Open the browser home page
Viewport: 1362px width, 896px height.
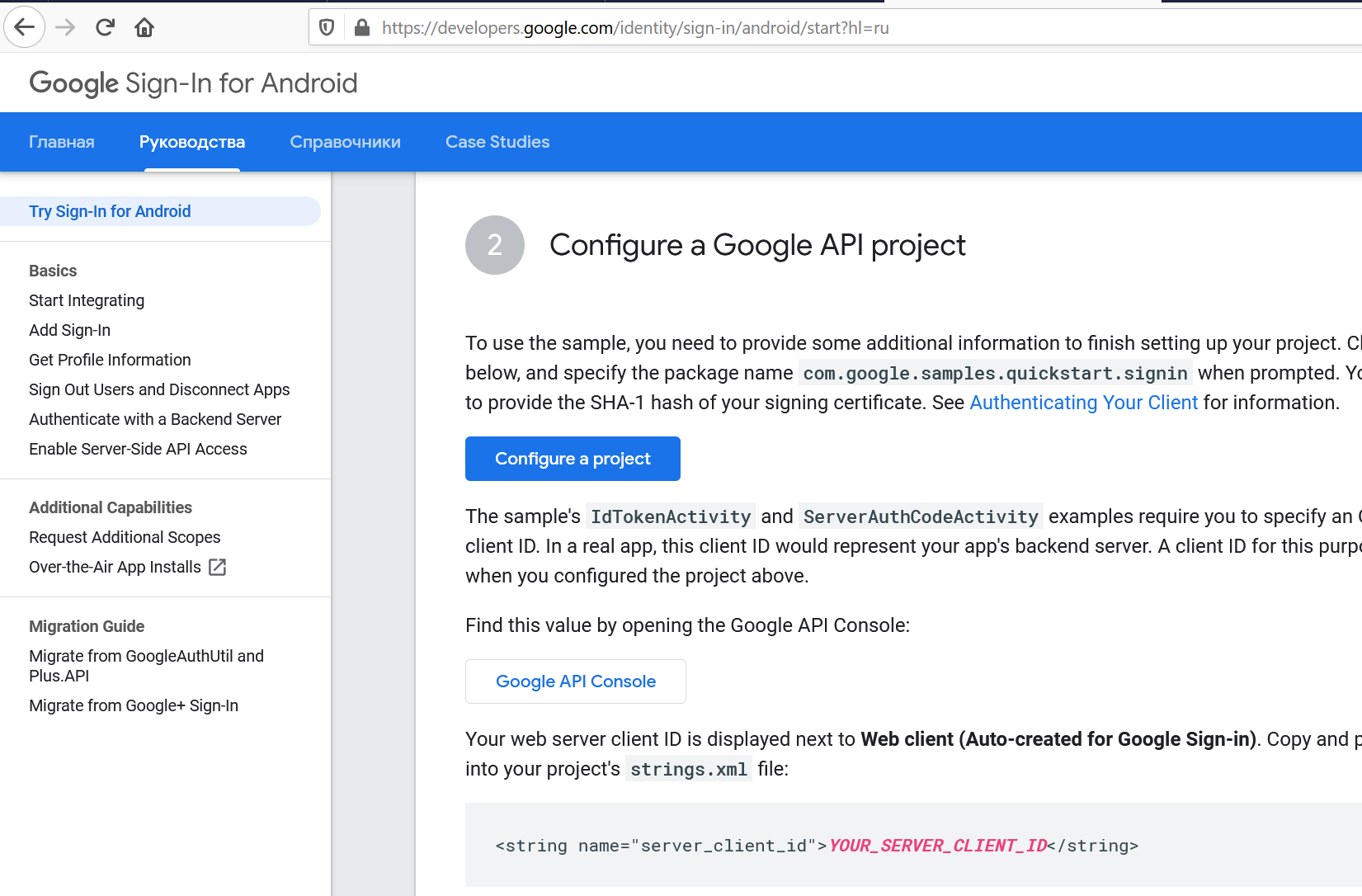pyautogui.click(x=144, y=27)
